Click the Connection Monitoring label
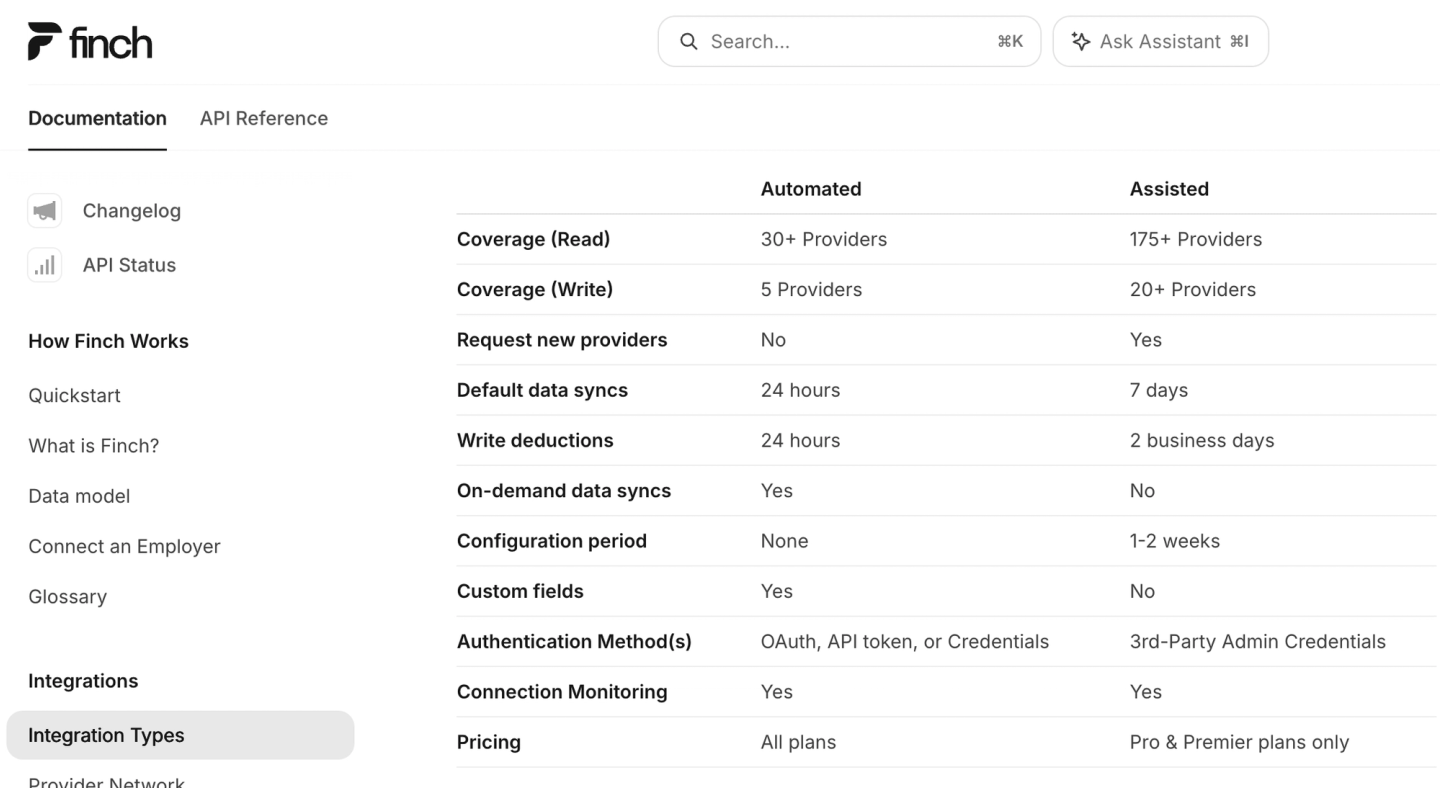 click(562, 692)
